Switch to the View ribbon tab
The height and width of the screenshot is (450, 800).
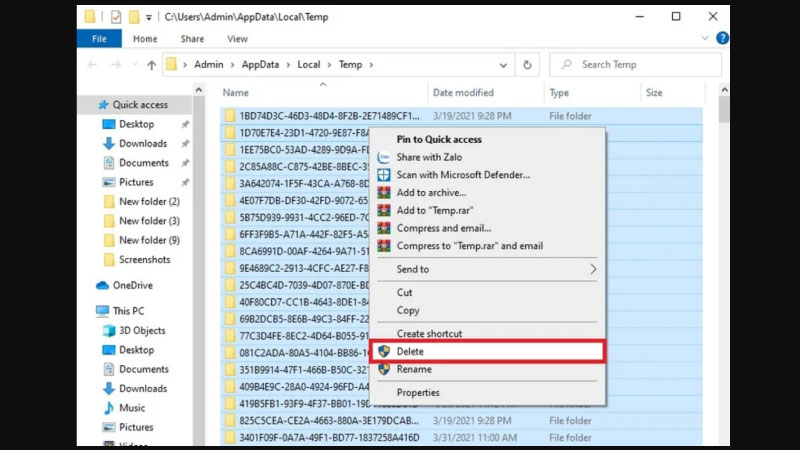coord(237,39)
